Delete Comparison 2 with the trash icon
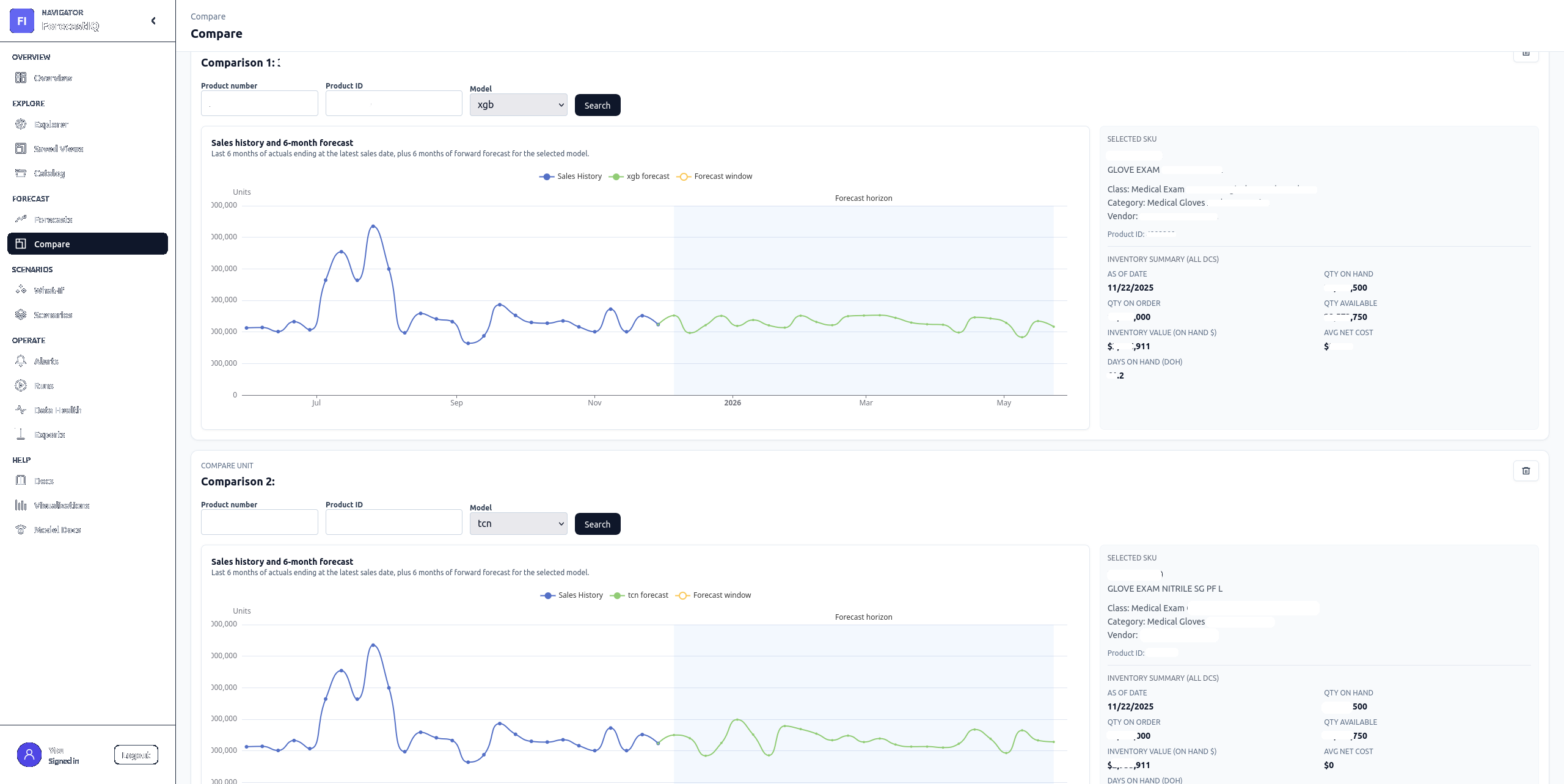1564x784 pixels. (1526, 471)
